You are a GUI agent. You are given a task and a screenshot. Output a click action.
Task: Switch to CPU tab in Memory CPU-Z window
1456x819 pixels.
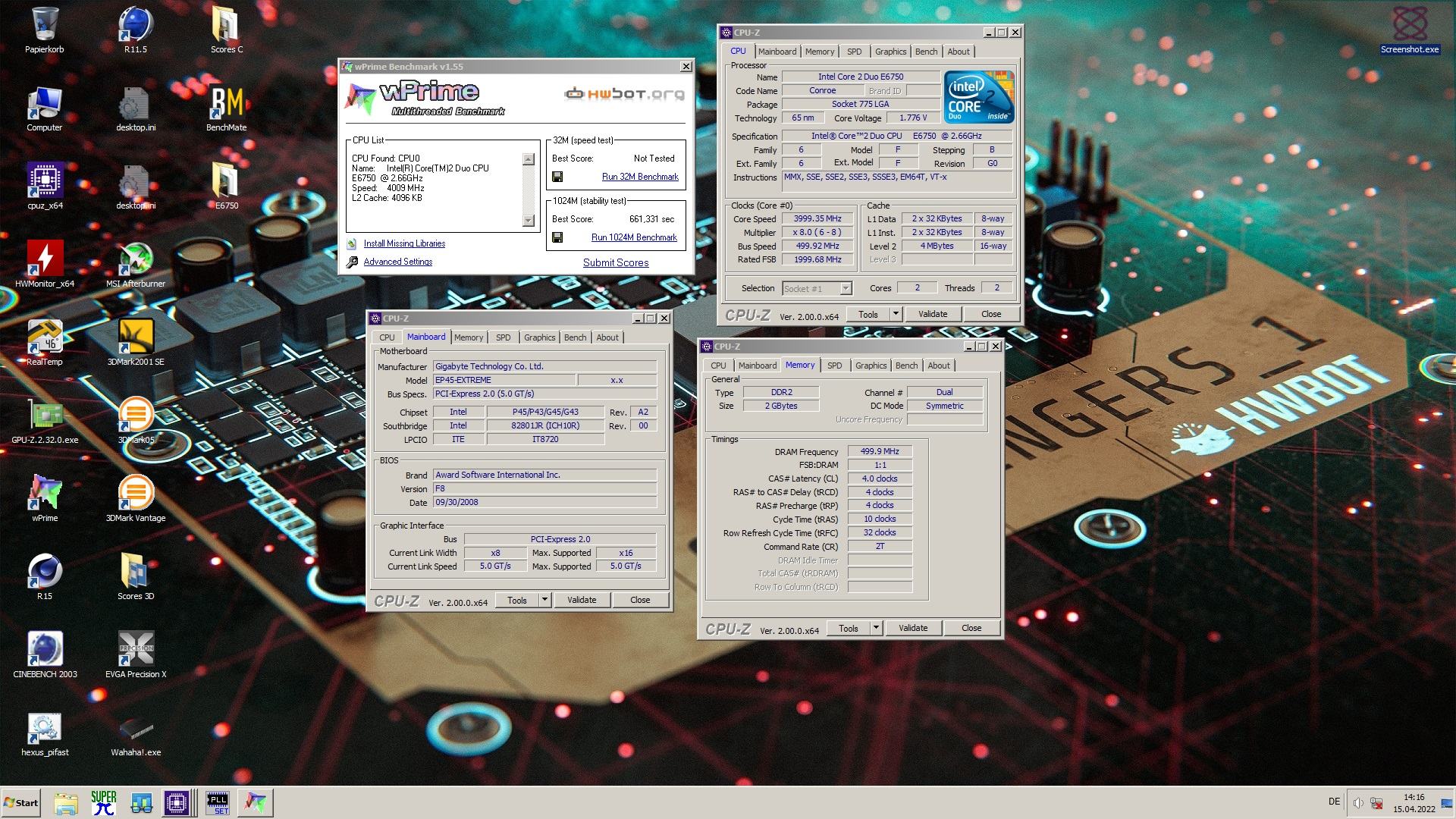pos(718,366)
